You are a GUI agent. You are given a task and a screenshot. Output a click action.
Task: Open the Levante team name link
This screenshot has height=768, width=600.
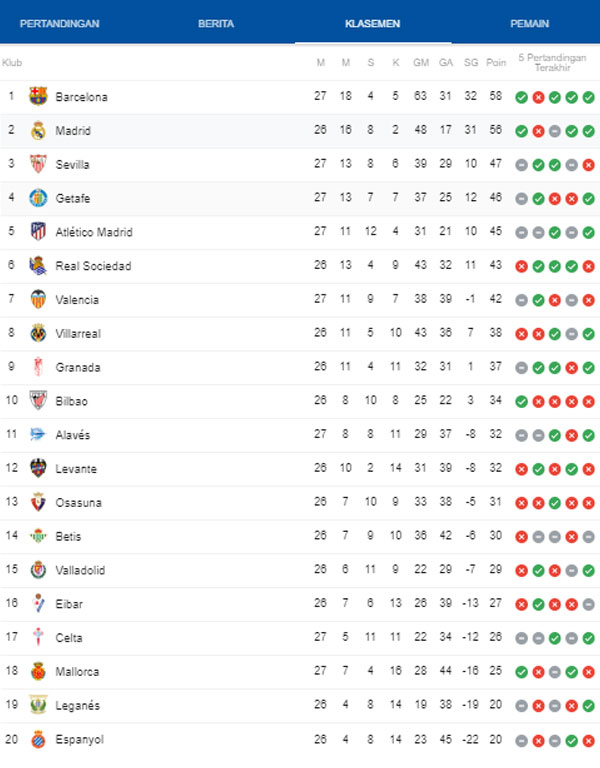pos(76,469)
